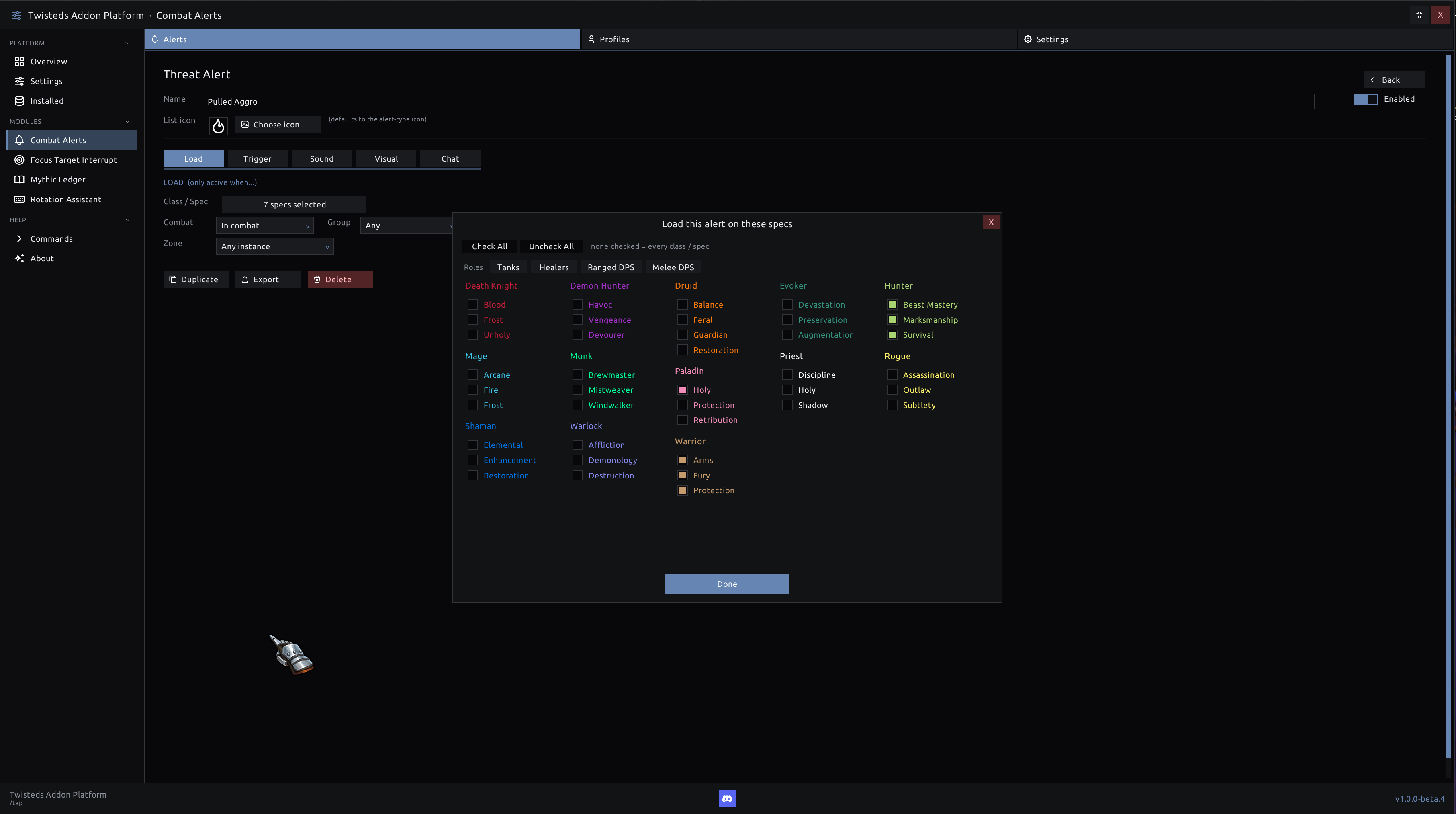Open the 7 specs selected Class/Spec selector

click(x=294, y=204)
